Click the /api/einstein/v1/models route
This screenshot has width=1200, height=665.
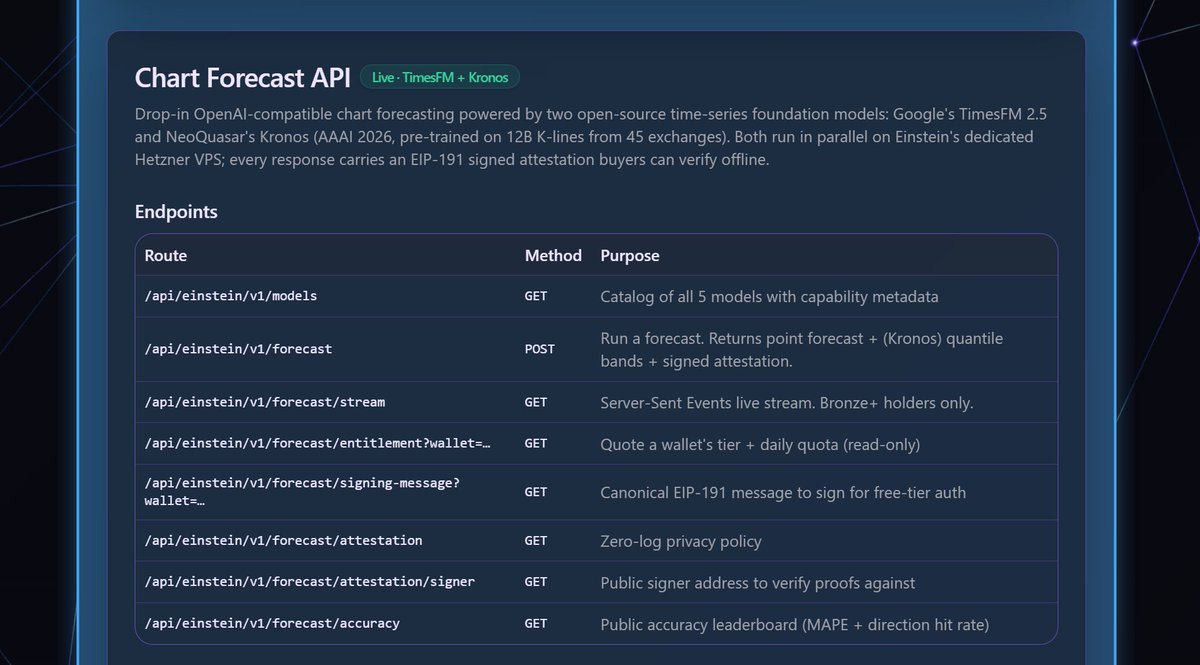231,297
